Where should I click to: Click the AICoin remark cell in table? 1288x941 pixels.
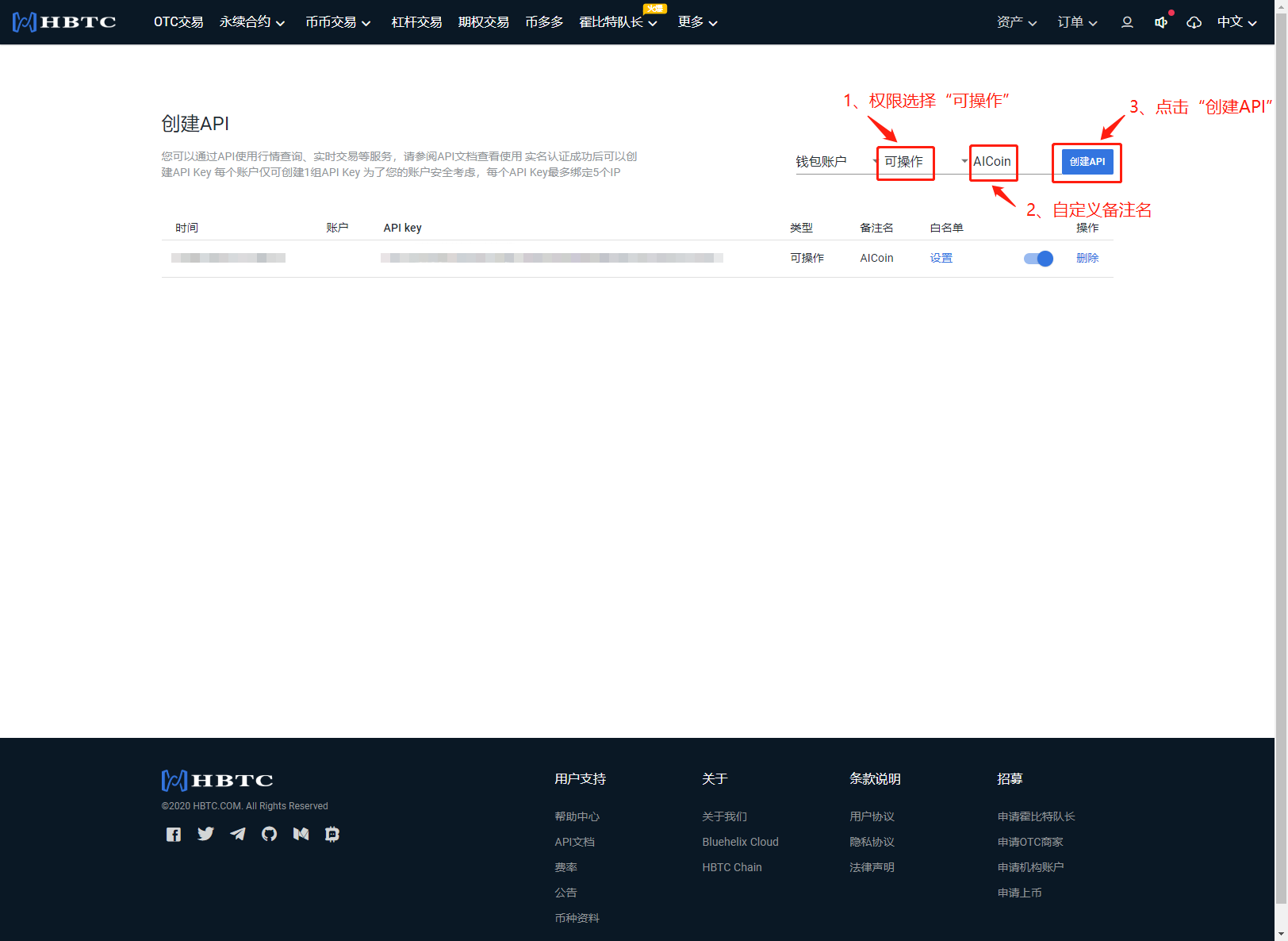pos(876,258)
